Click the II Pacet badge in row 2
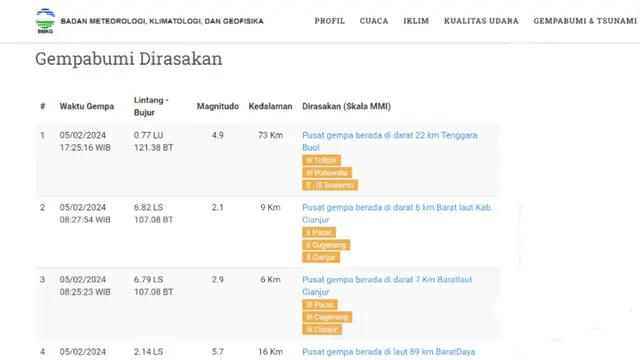The width and height of the screenshot is (640, 360). [319, 233]
